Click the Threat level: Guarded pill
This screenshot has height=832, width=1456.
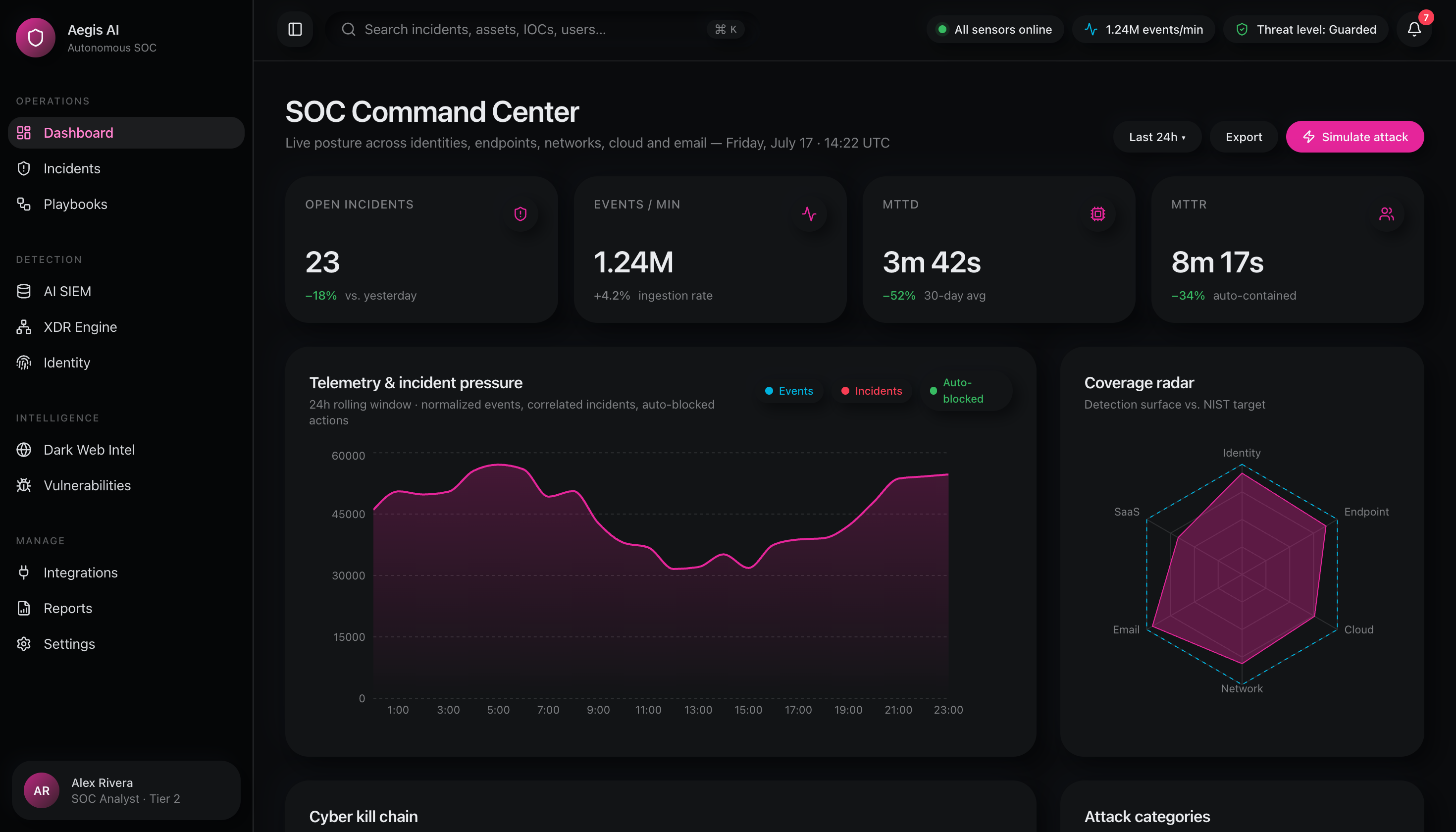point(1306,29)
